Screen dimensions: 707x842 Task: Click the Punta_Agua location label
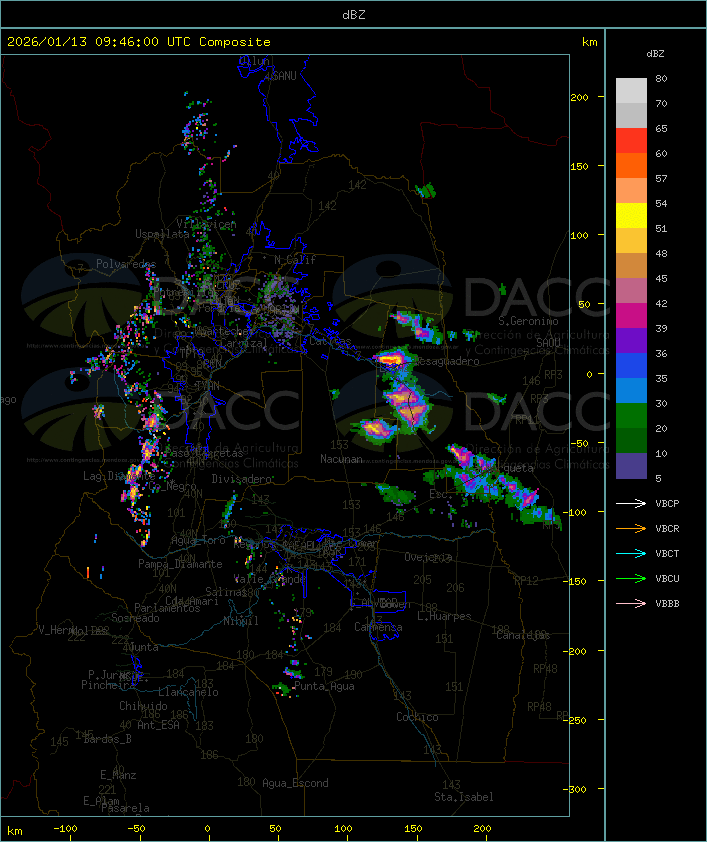tap(324, 686)
